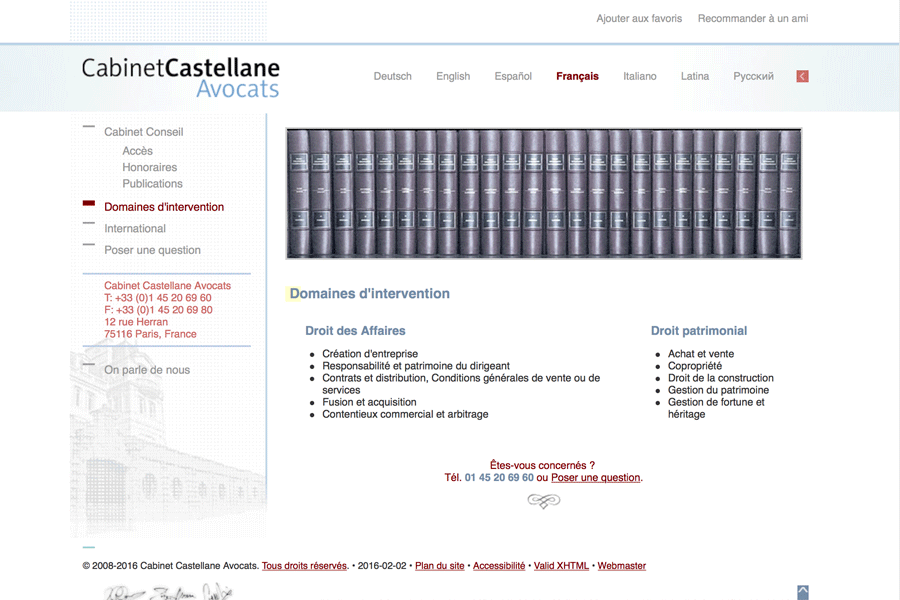
Task: Go to the Publications sidebar page
Action: click(152, 184)
